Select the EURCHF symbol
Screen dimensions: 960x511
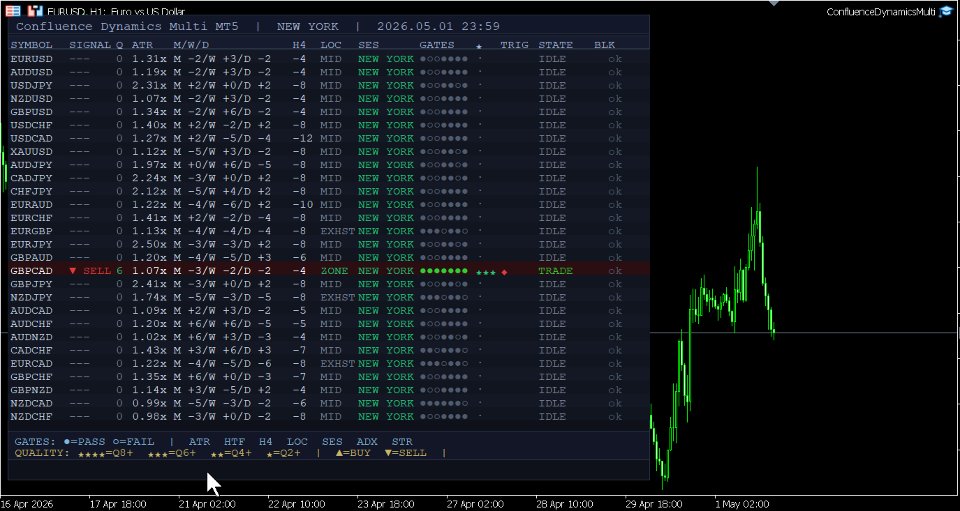click(x=32, y=218)
